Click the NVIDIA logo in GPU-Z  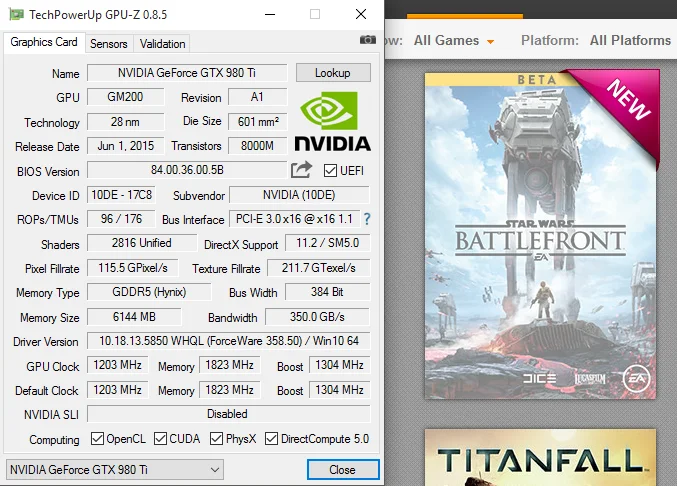332,121
